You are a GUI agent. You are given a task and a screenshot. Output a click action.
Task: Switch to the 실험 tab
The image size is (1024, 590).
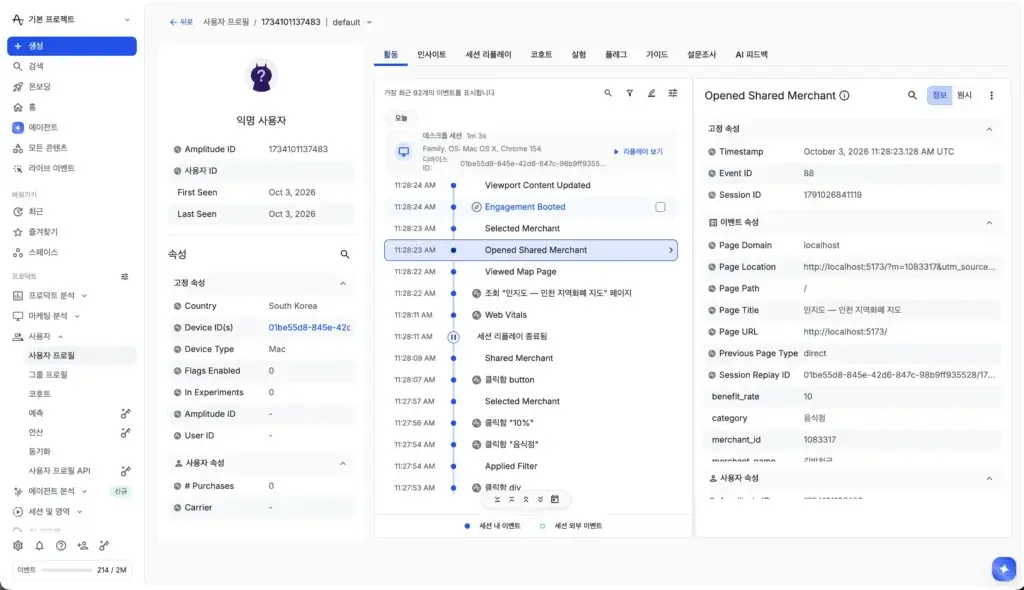point(579,55)
